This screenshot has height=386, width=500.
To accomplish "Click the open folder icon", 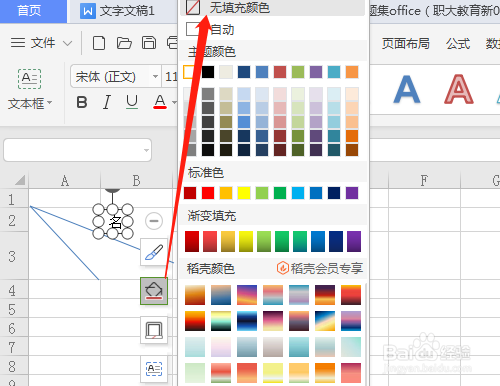I will tap(124, 43).
